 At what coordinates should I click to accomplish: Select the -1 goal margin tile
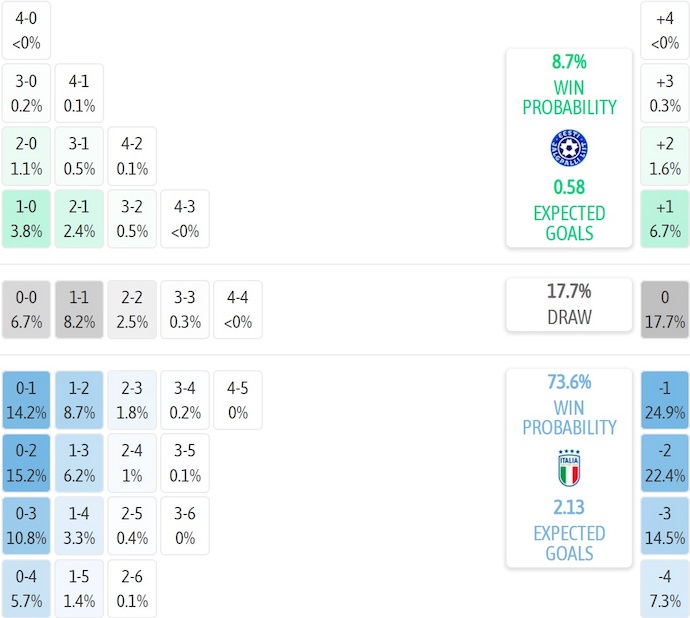click(665, 400)
